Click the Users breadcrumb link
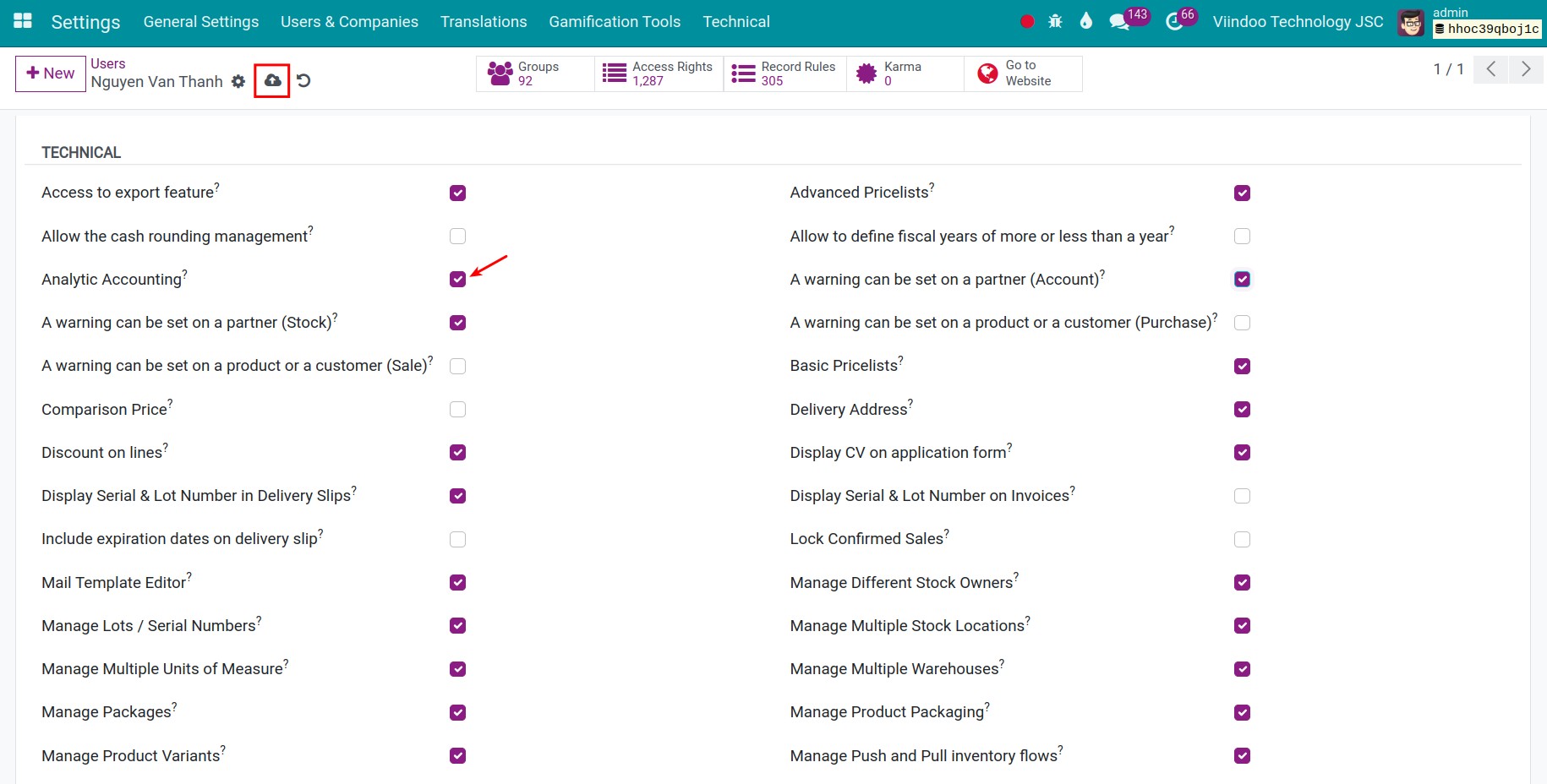Viewport: 1547px width, 784px height. click(108, 63)
